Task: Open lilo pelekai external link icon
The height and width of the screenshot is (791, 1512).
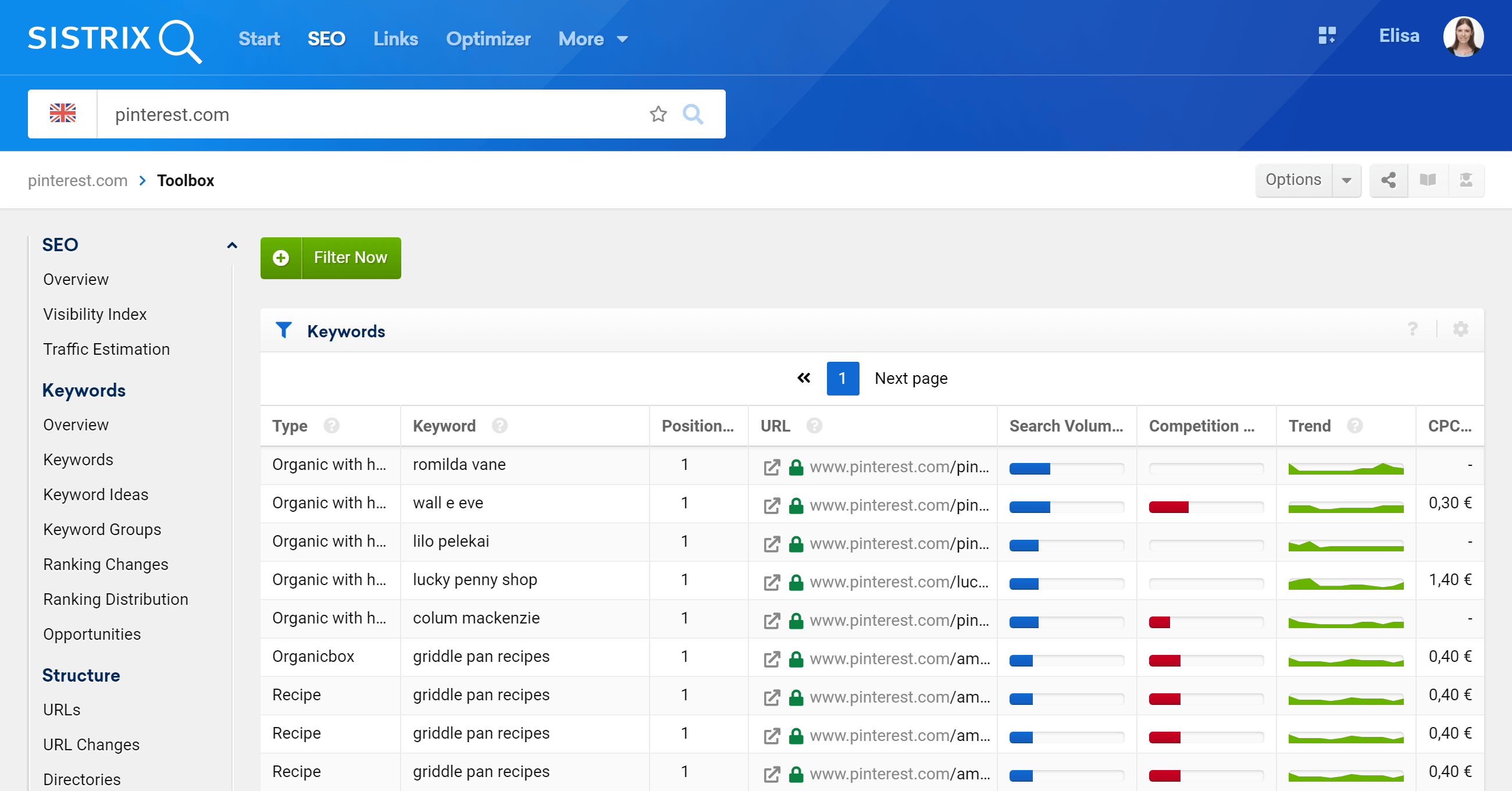Action: click(x=772, y=544)
